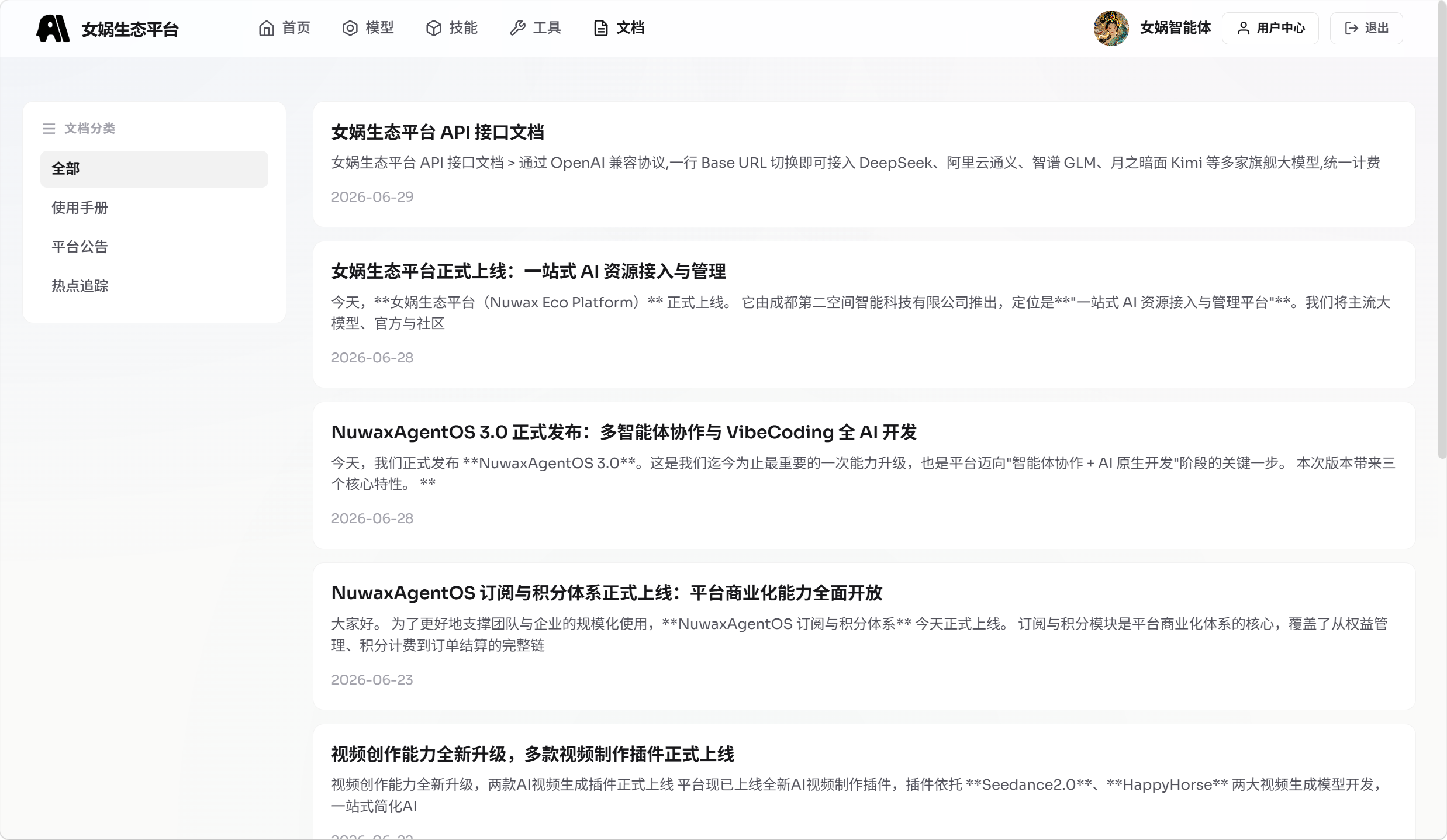Click the Nuwax platform logo icon
The width and height of the screenshot is (1447, 840).
[53, 28]
